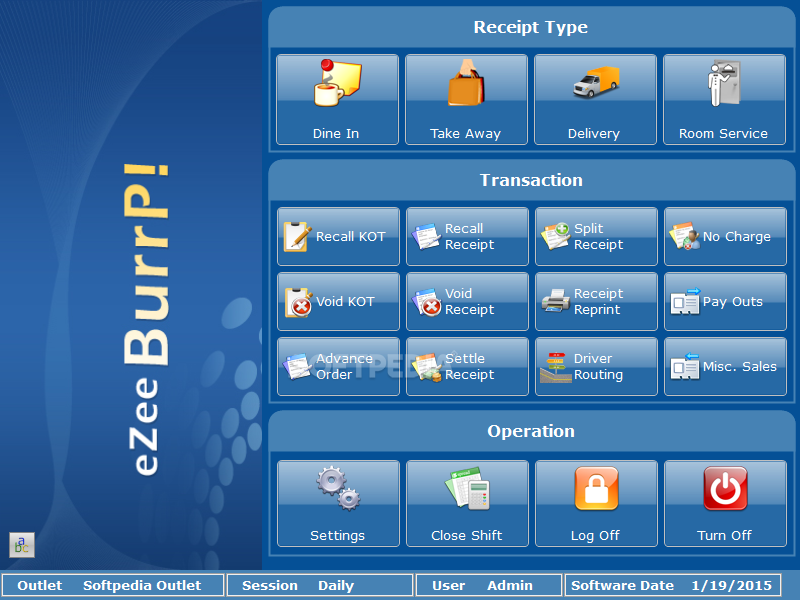This screenshot has height=600, width=800.
Task: Turn Off the application
Action: pos(726,504)
